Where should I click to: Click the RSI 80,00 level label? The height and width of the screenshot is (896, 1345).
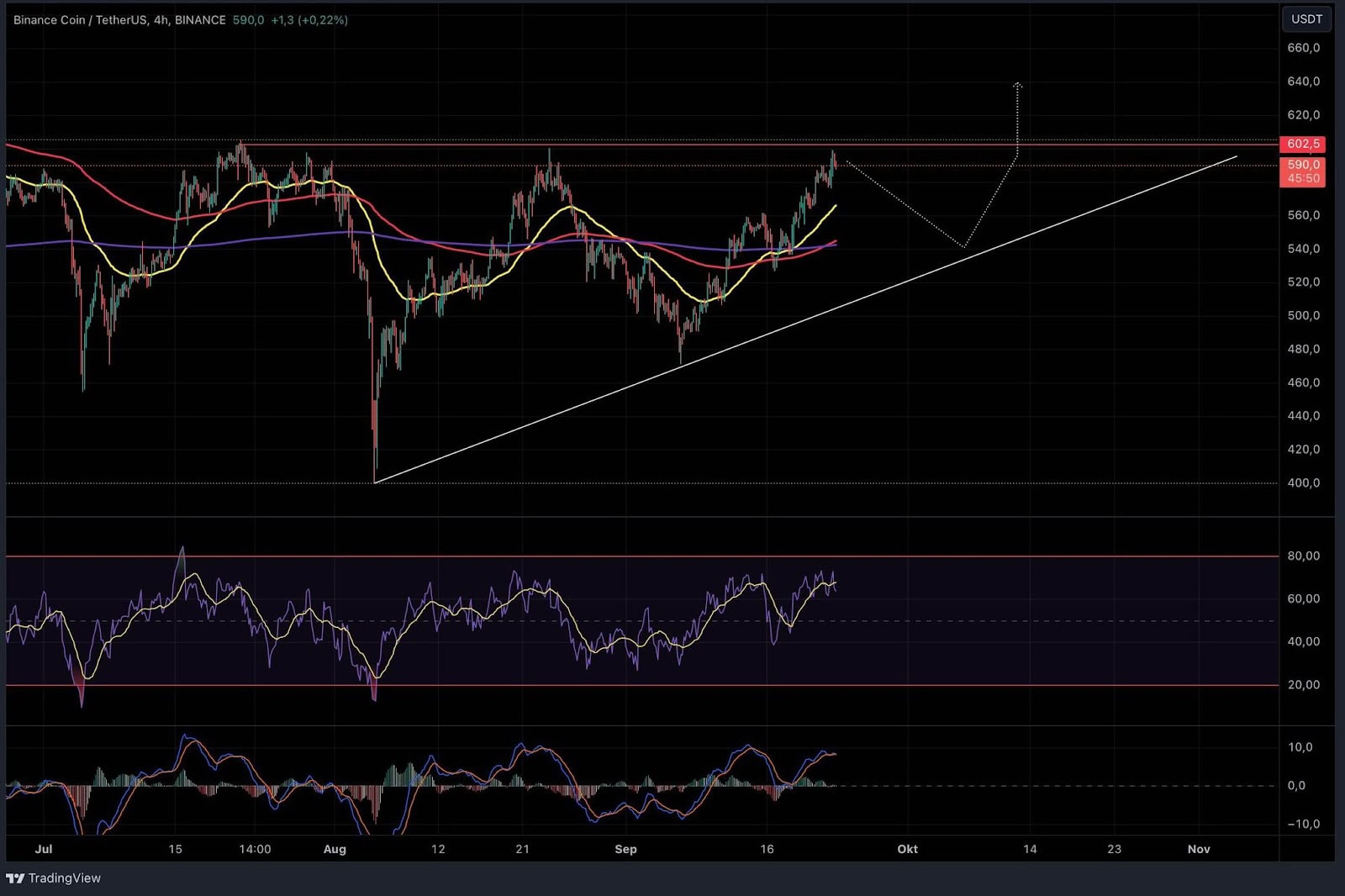tap(1303, 556)
